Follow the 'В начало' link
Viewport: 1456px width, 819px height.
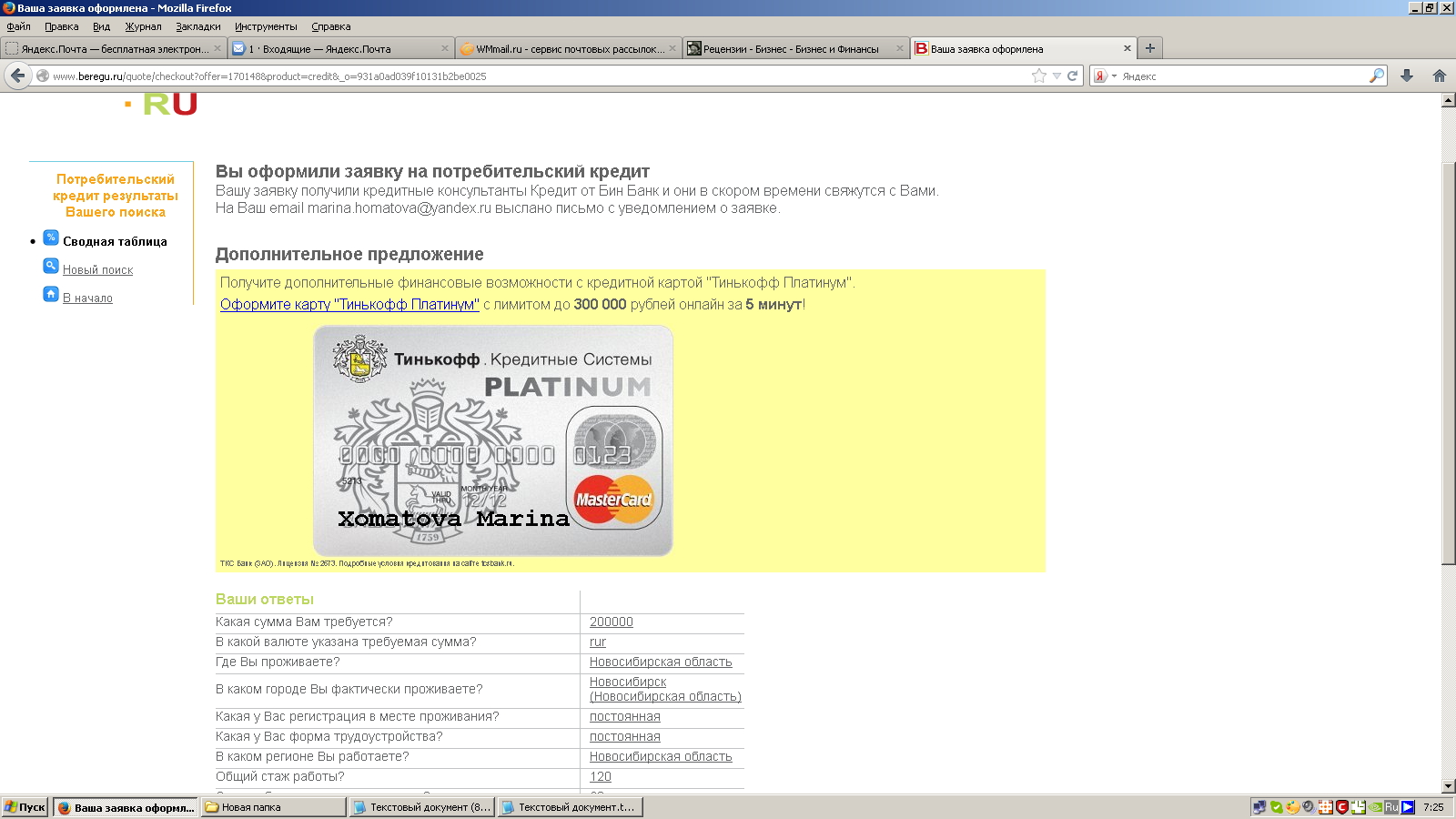click(x=87, y=298)
